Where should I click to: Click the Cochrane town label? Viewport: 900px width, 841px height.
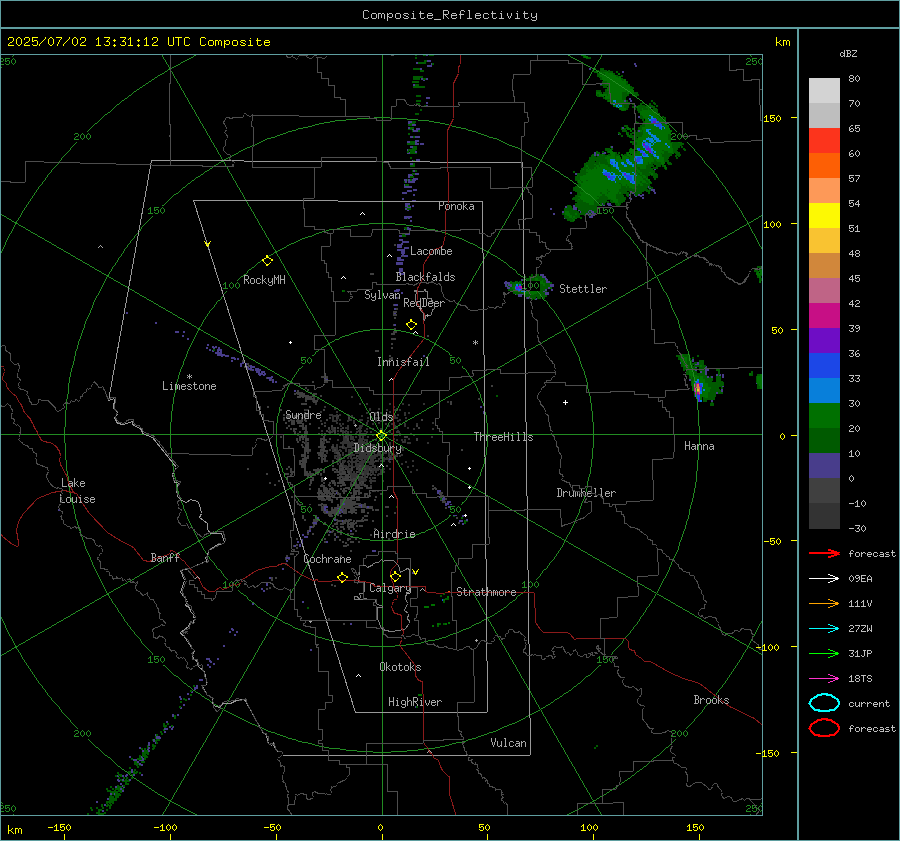(x=327, y=559)
